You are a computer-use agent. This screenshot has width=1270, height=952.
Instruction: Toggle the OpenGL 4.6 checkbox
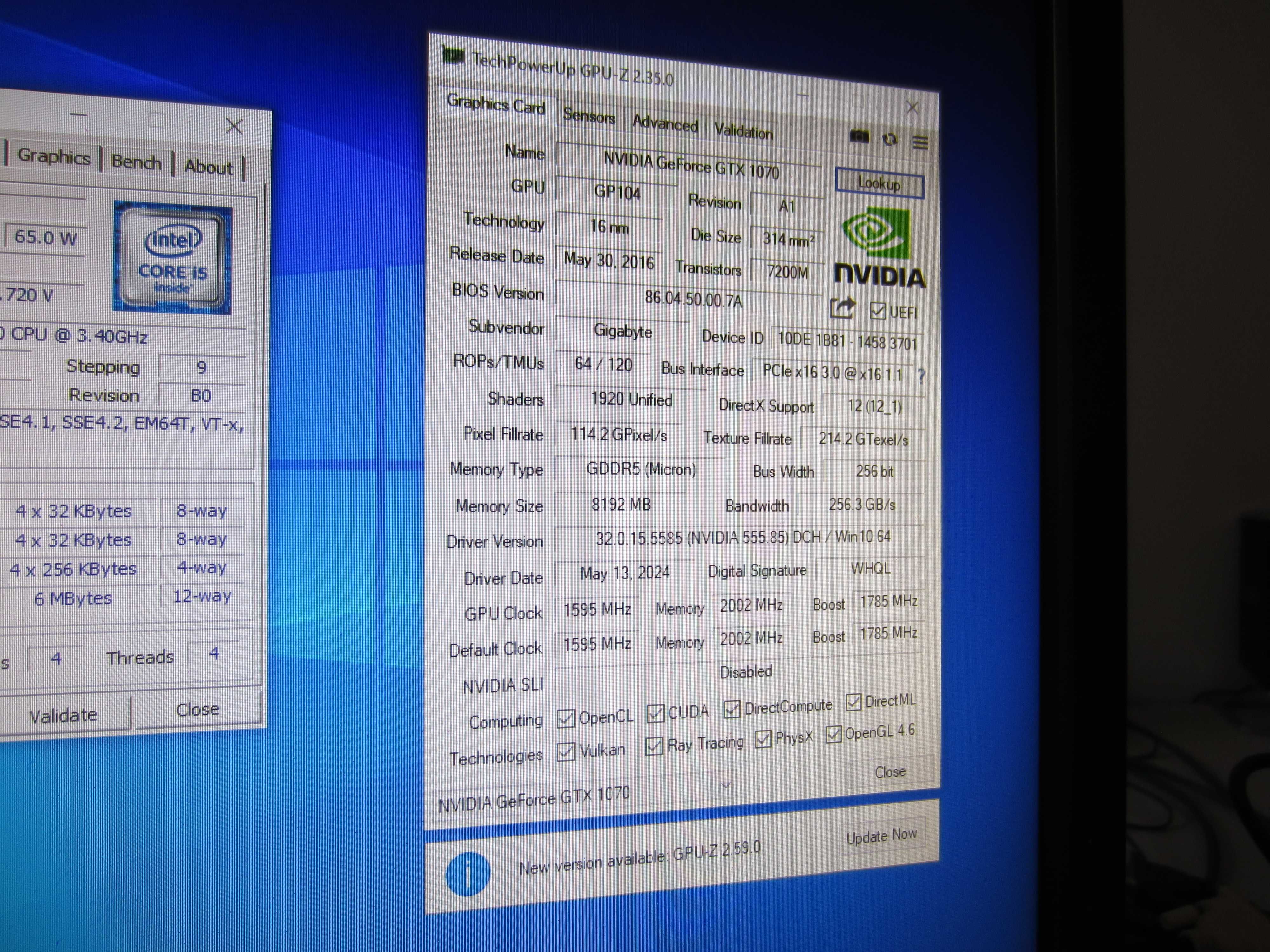833,734
